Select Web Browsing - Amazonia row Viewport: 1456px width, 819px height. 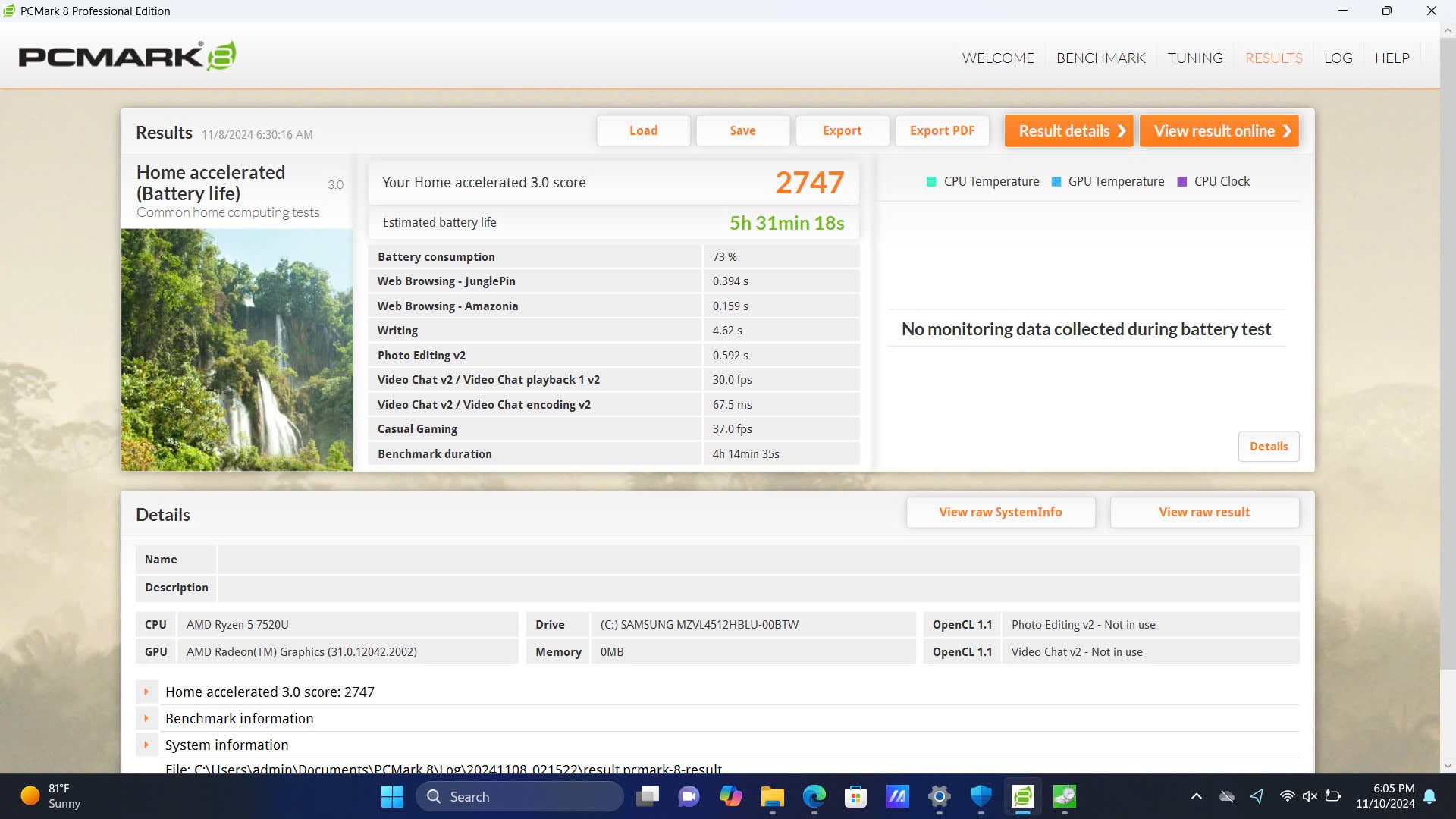pyautogui.click(x=613, y=306)
